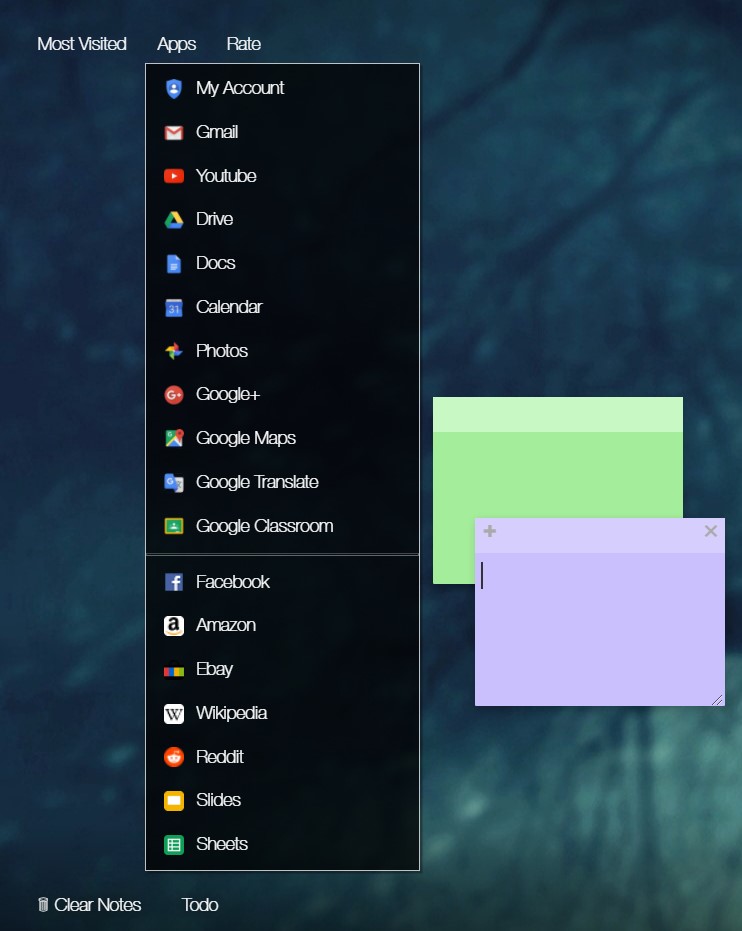This screenshot has width=742, height=931.
Task: Click the Docs document icon
Action: coord(173,264)
